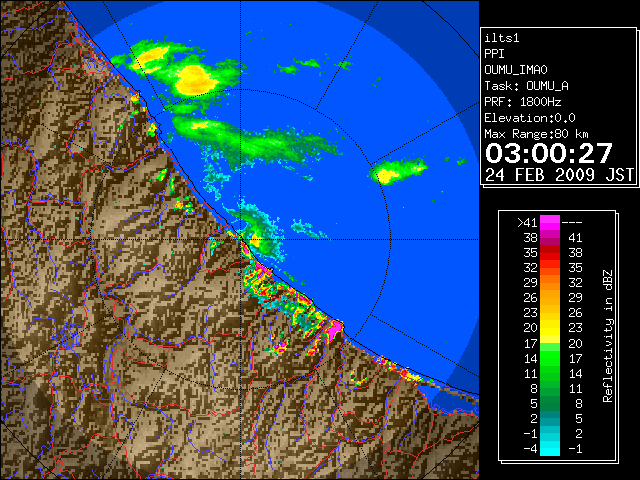Click the '>41' legend value
Viewport: 640px width, 480px height.
point(527,223)
